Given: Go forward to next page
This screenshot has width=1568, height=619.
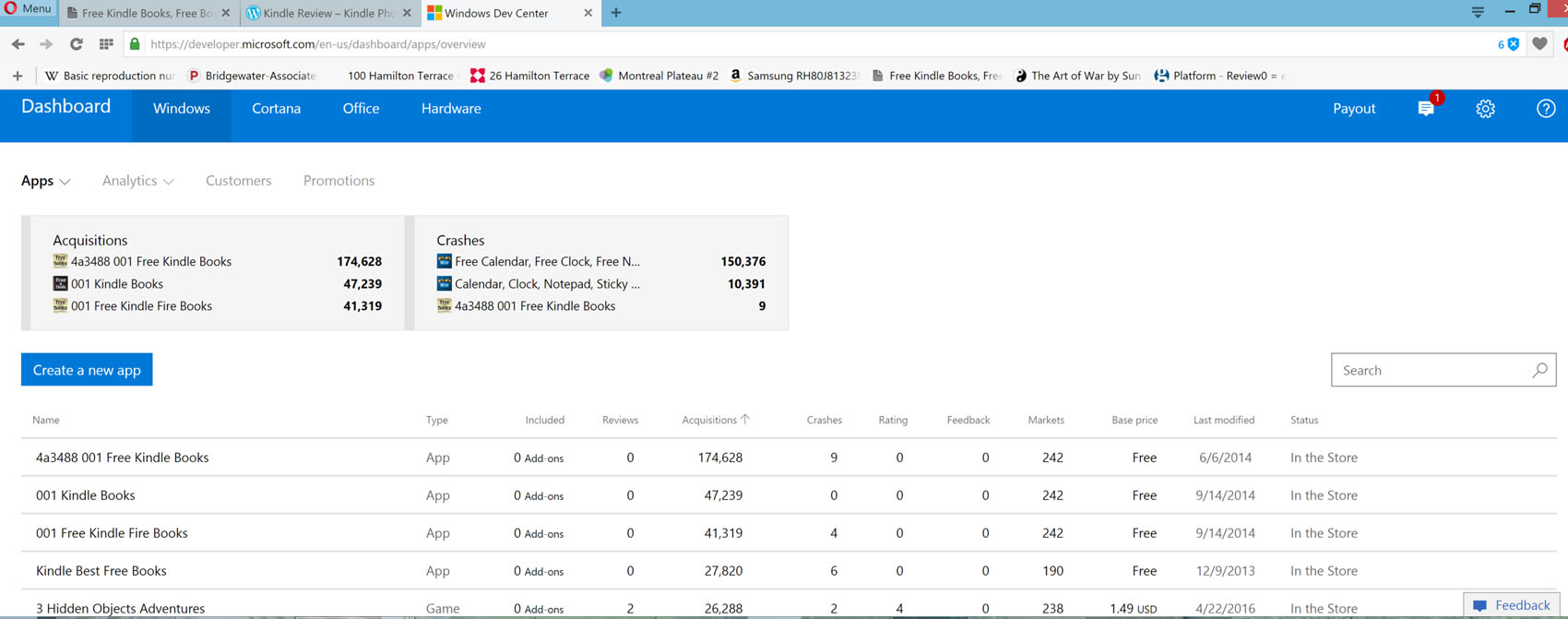Looking at the screenshot, I should 46,44.
